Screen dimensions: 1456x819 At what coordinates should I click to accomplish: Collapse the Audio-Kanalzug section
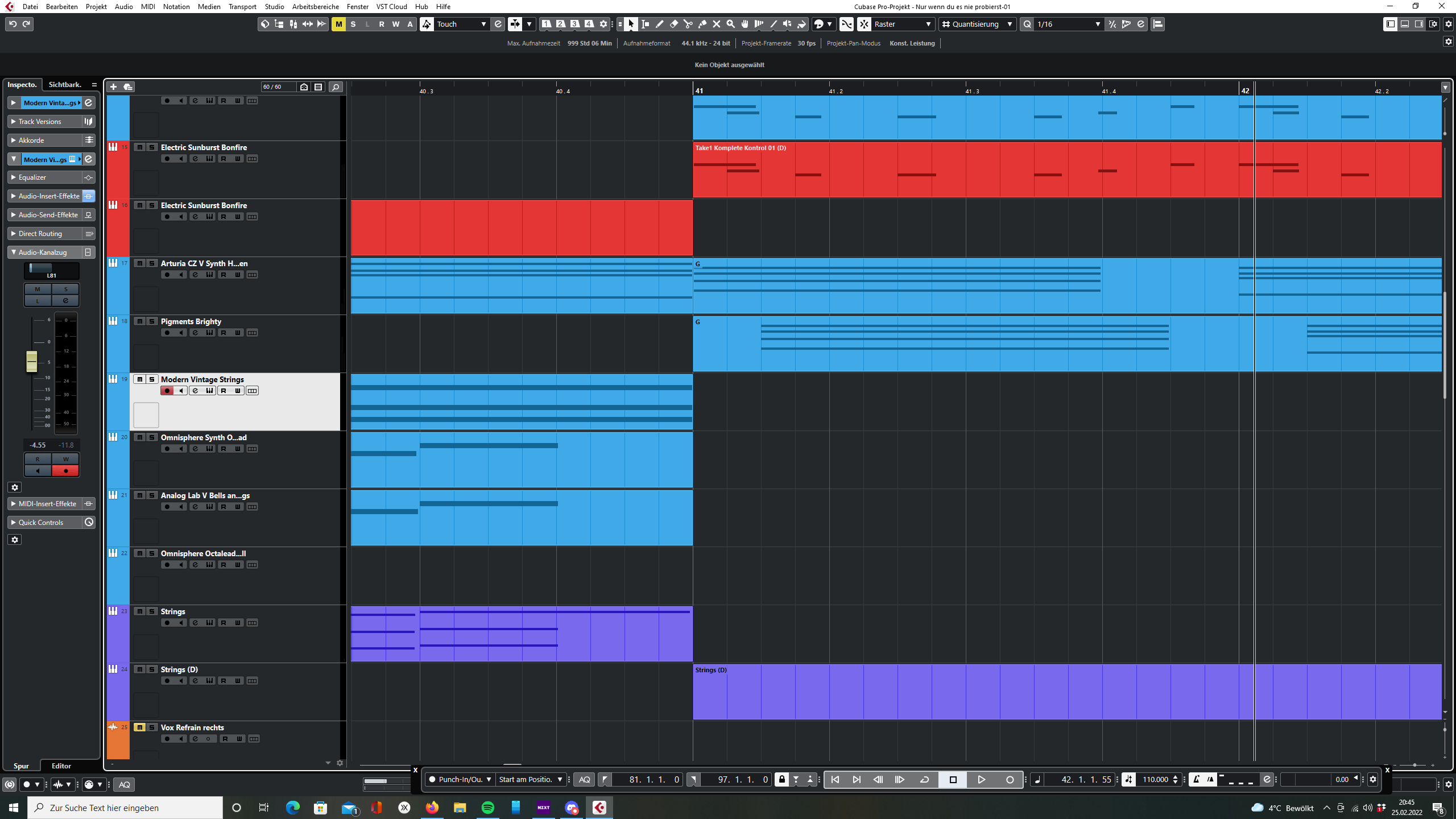[x=45, y=253]
